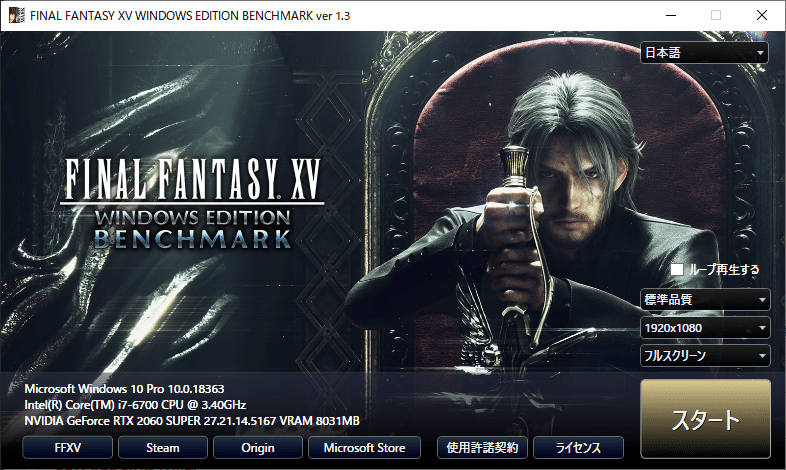Viewport: 786px width, 470px height.
Task: Open the FFXV website button
Action: point(68,447)
